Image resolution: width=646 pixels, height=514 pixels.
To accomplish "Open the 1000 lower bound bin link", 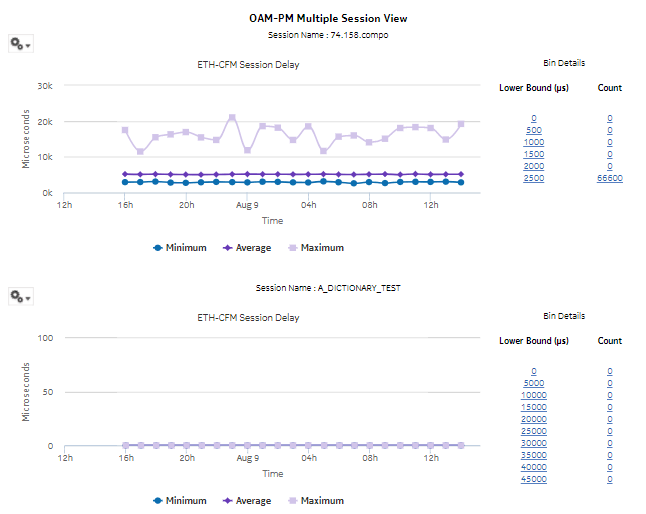I will click(x=534, y=143).
